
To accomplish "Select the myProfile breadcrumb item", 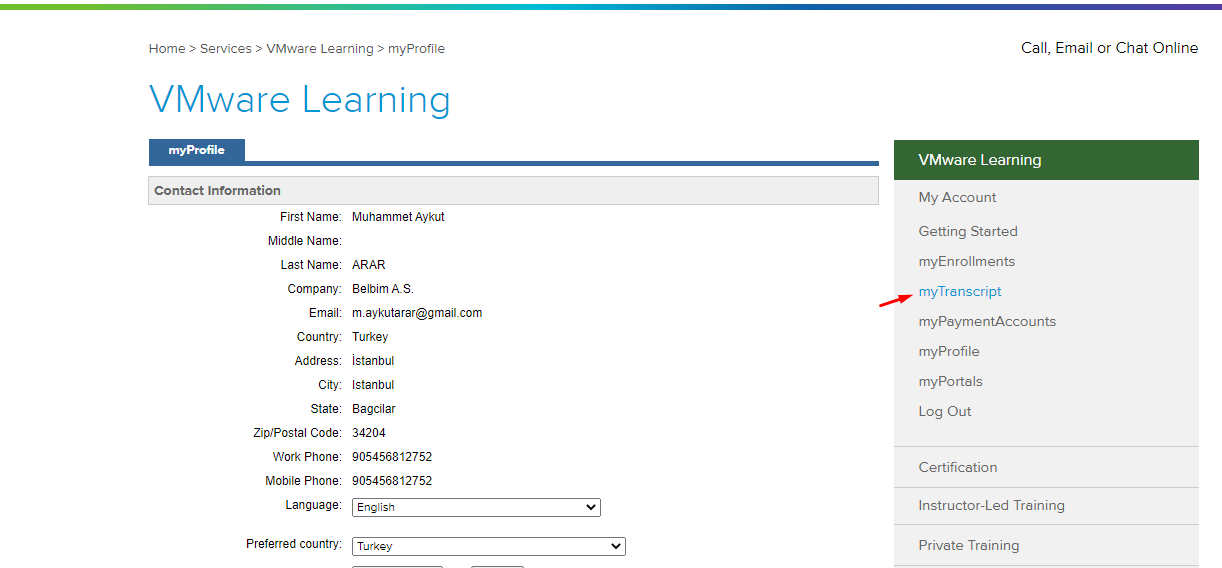I will pyautogui.click(x=416, y=48).
